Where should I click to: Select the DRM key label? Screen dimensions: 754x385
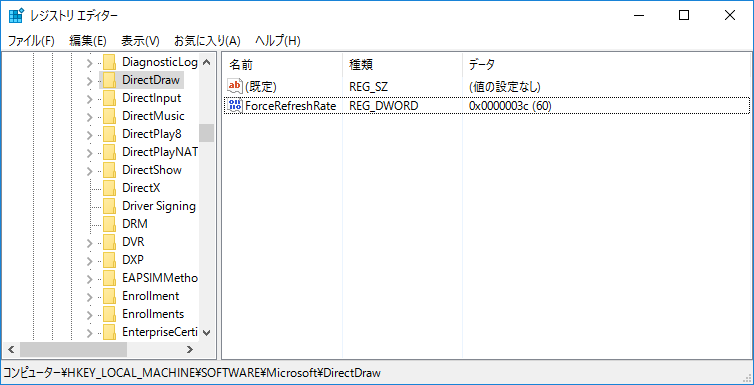click(135, 224)
